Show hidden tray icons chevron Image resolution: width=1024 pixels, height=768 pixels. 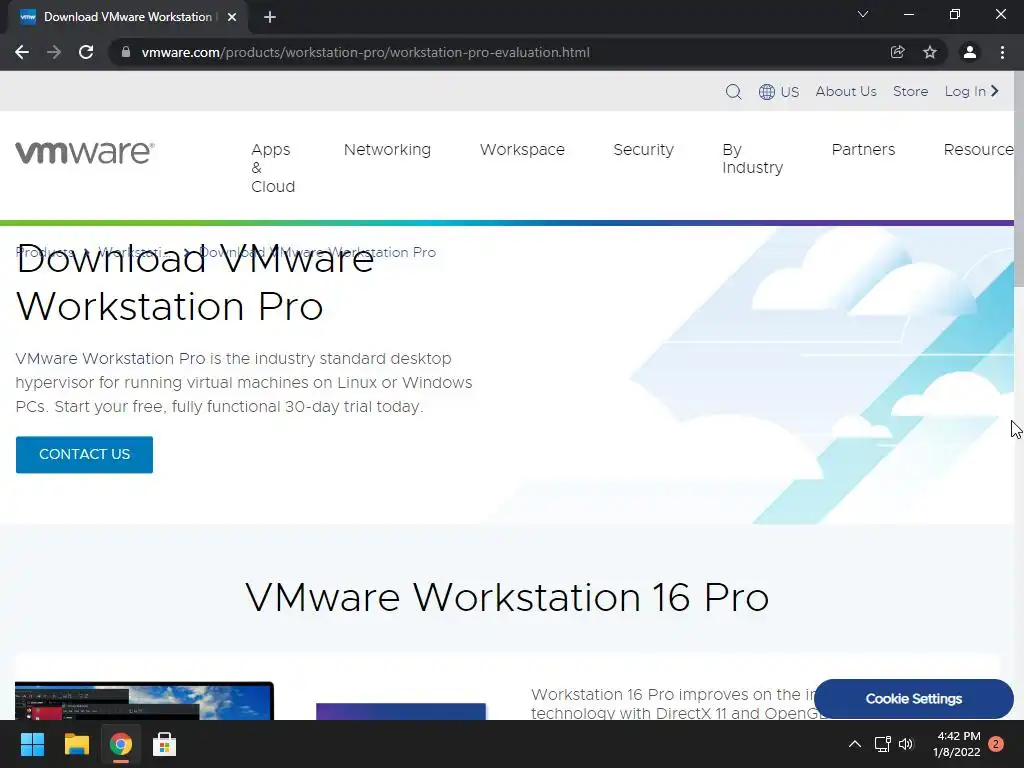tap(854, 744)
